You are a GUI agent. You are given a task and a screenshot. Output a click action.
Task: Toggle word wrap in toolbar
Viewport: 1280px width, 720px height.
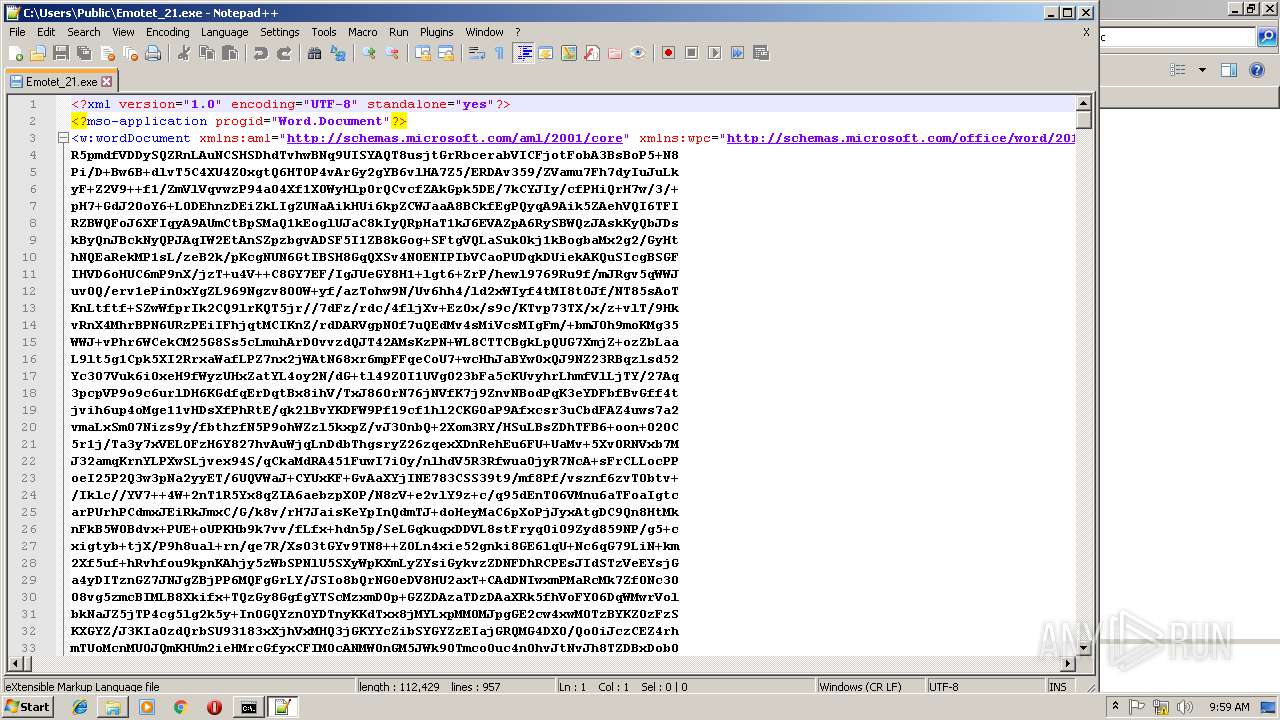[x=477, y=53]
